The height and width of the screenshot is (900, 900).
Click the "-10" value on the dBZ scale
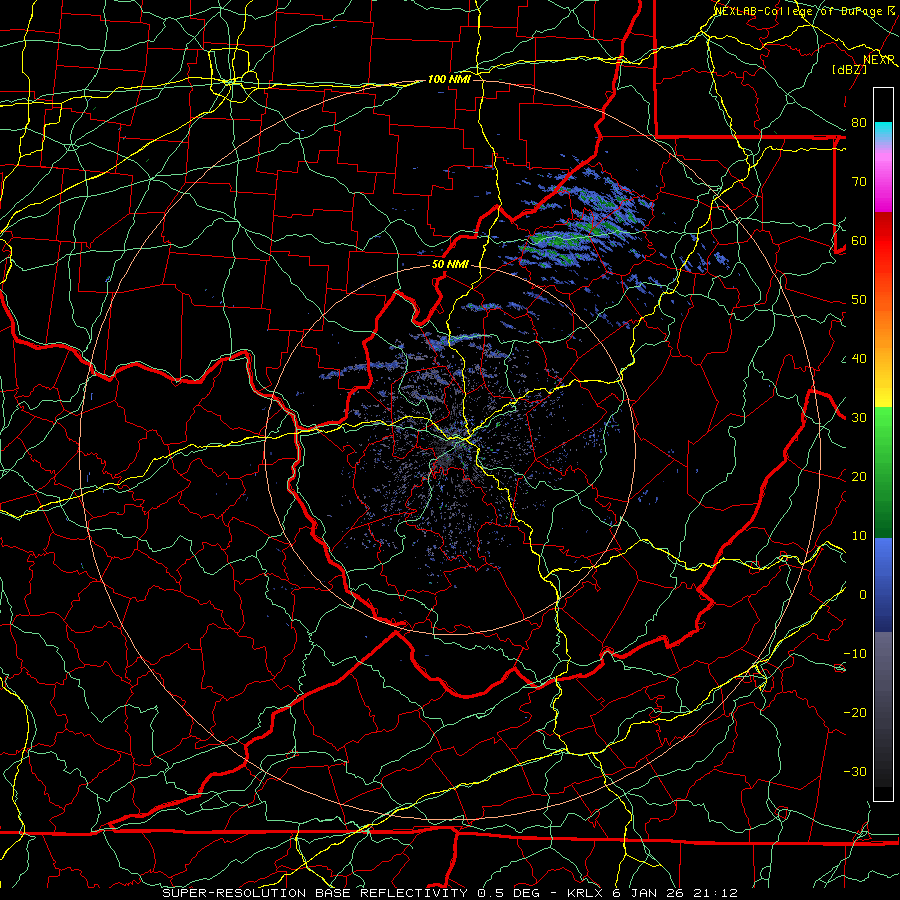tap(855, 654)
